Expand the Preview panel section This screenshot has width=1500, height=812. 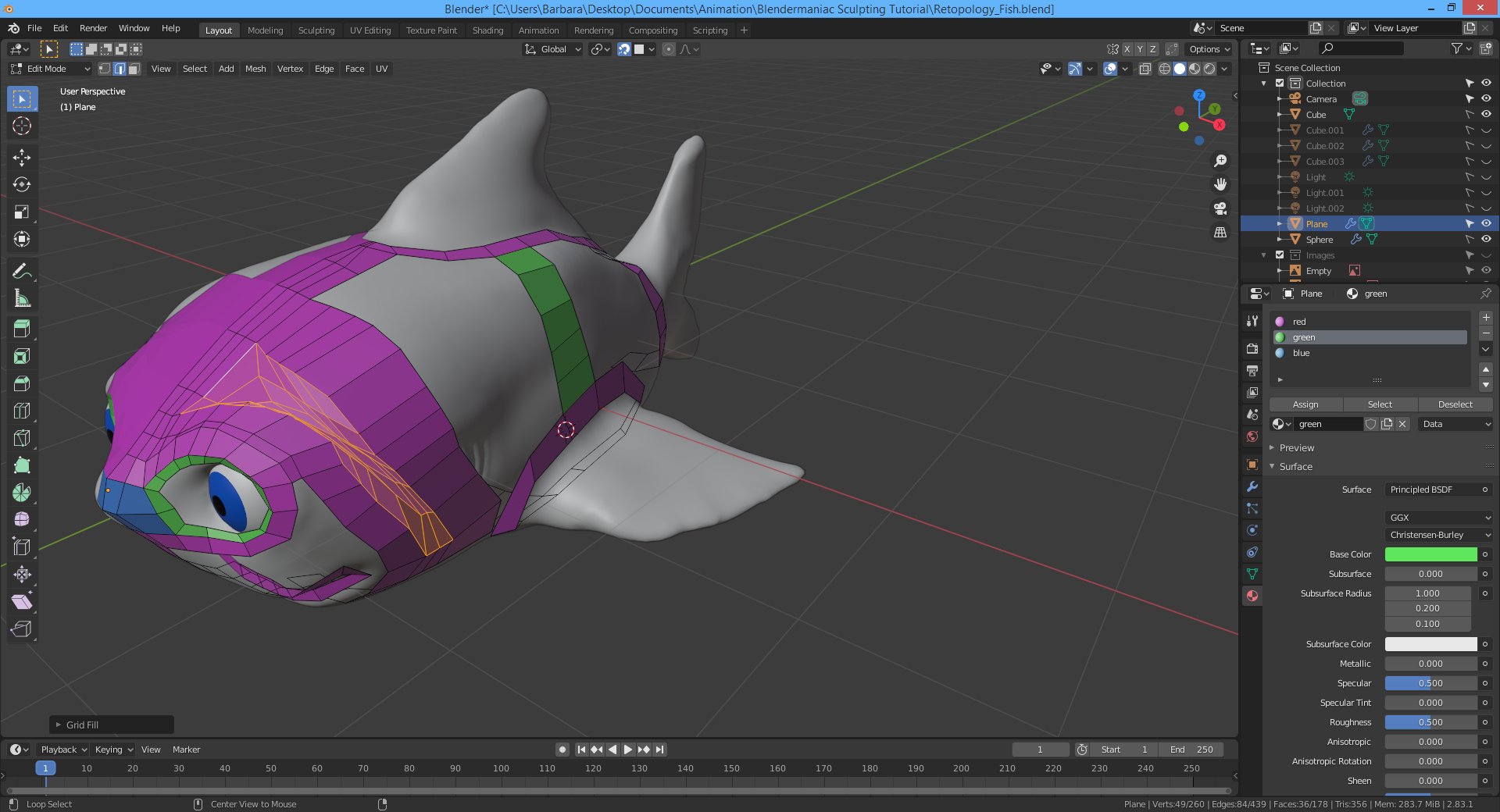(1297, 448)
